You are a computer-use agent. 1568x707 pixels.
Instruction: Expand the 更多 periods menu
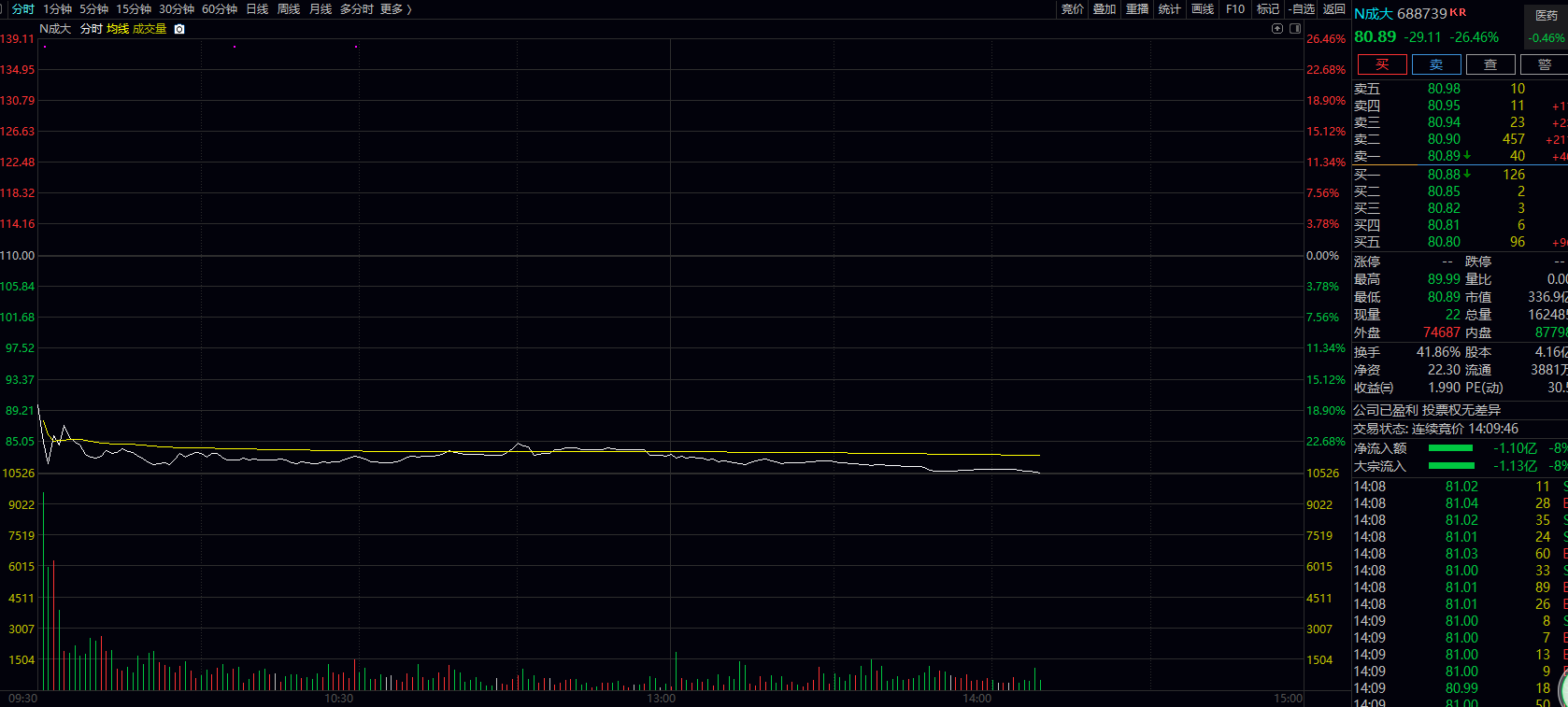tap(395, 8)
